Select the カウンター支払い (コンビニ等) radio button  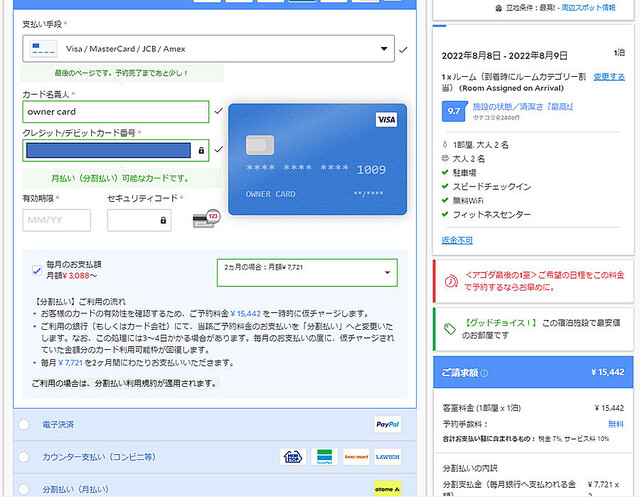pyautogui.click(x=24, y=457)
